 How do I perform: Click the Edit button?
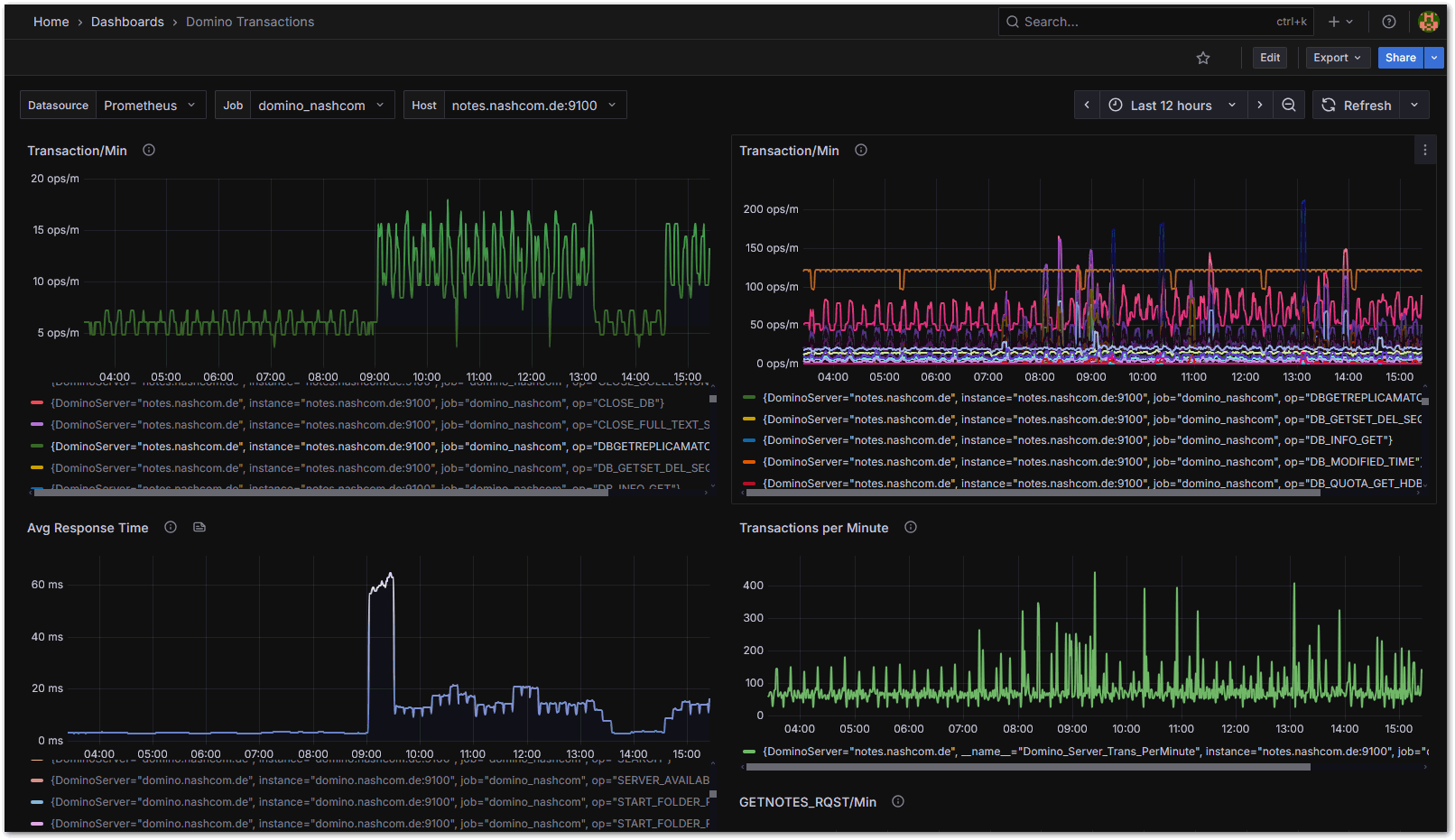1269,57
